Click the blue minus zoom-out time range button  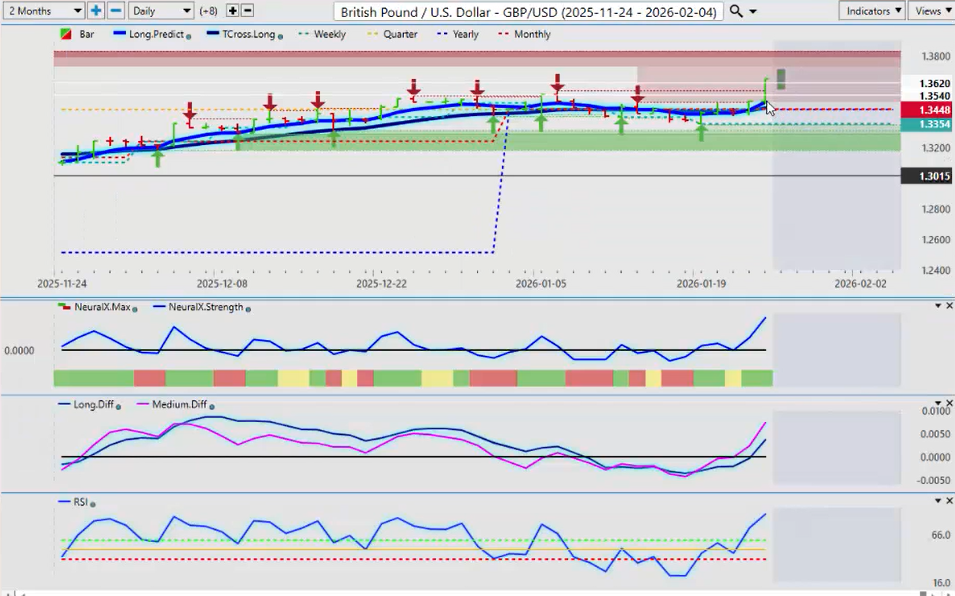[x=115, y=10]
